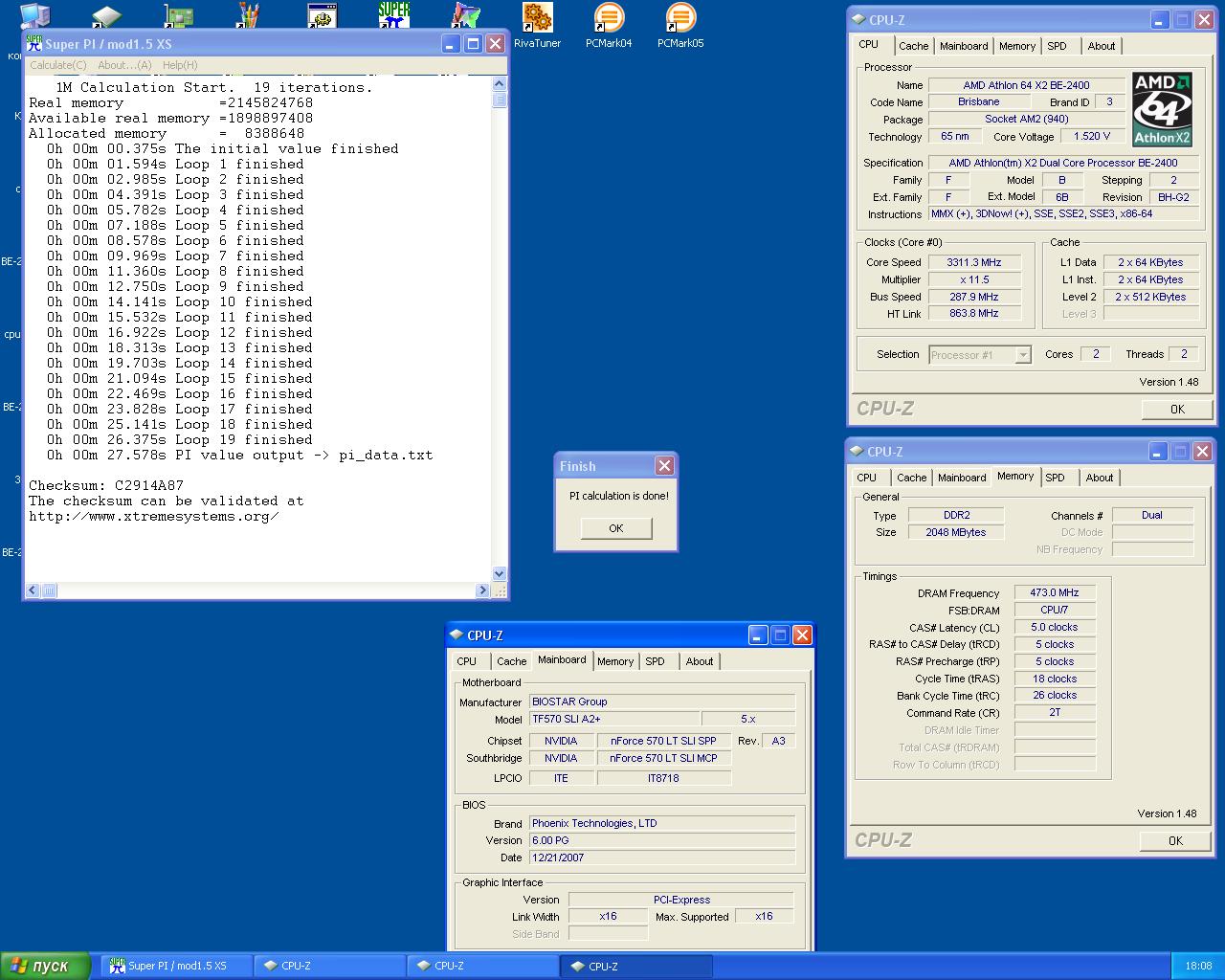Click the title bar icon of the CPU-Z Memory window

tap(857, 452)
